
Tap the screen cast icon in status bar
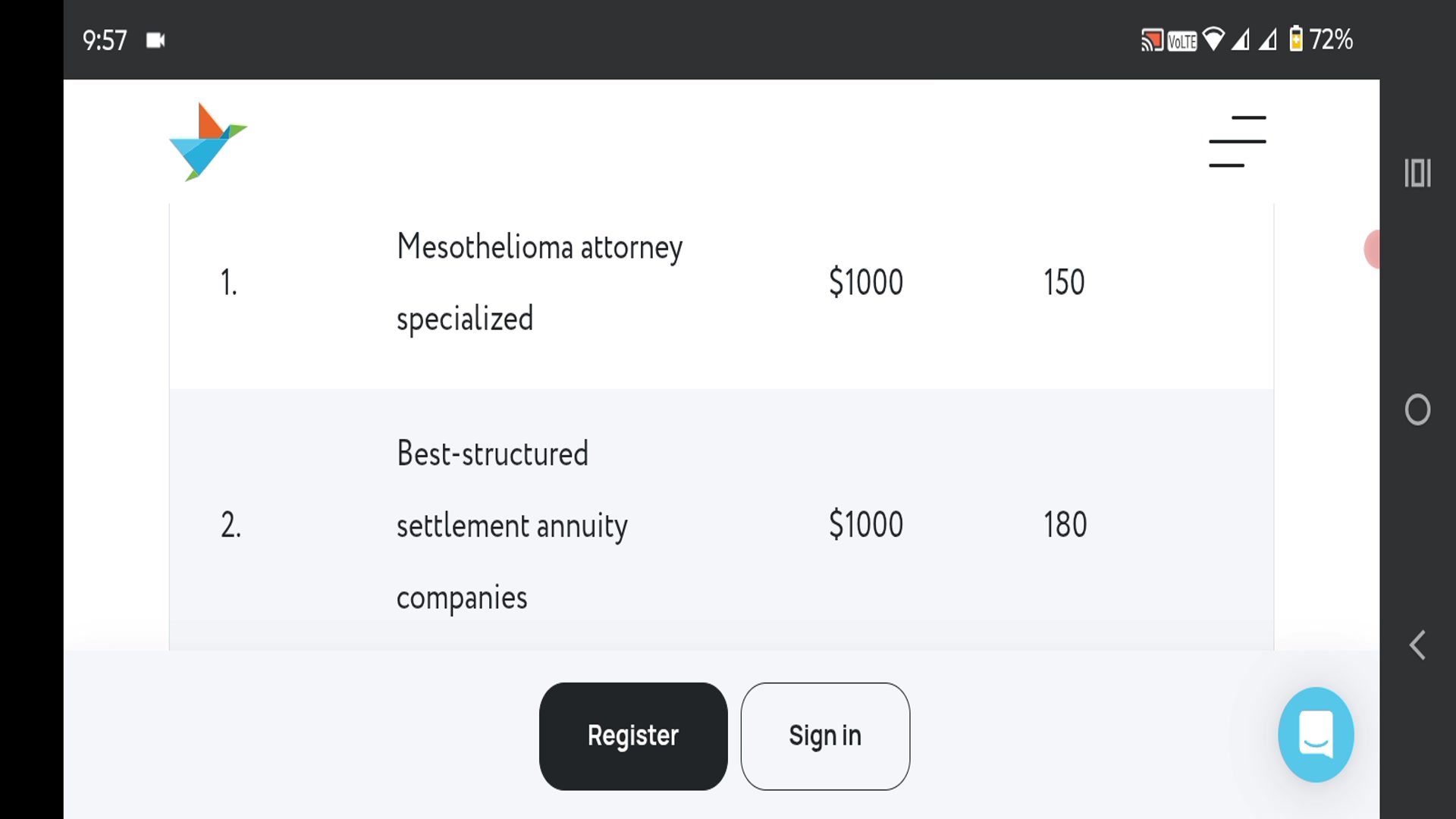click(1153, 39)
